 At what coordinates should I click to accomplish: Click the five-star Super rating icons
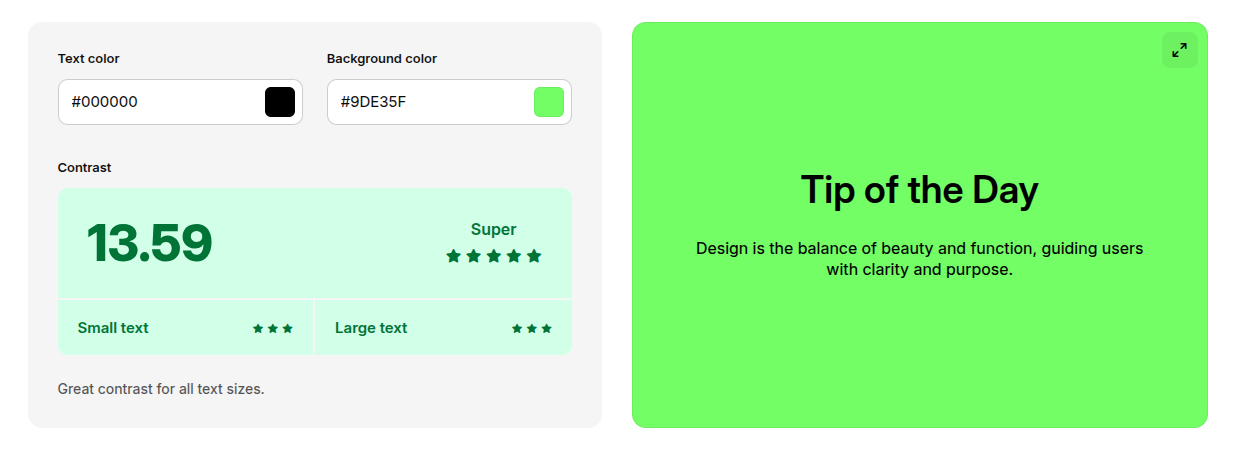493,256
